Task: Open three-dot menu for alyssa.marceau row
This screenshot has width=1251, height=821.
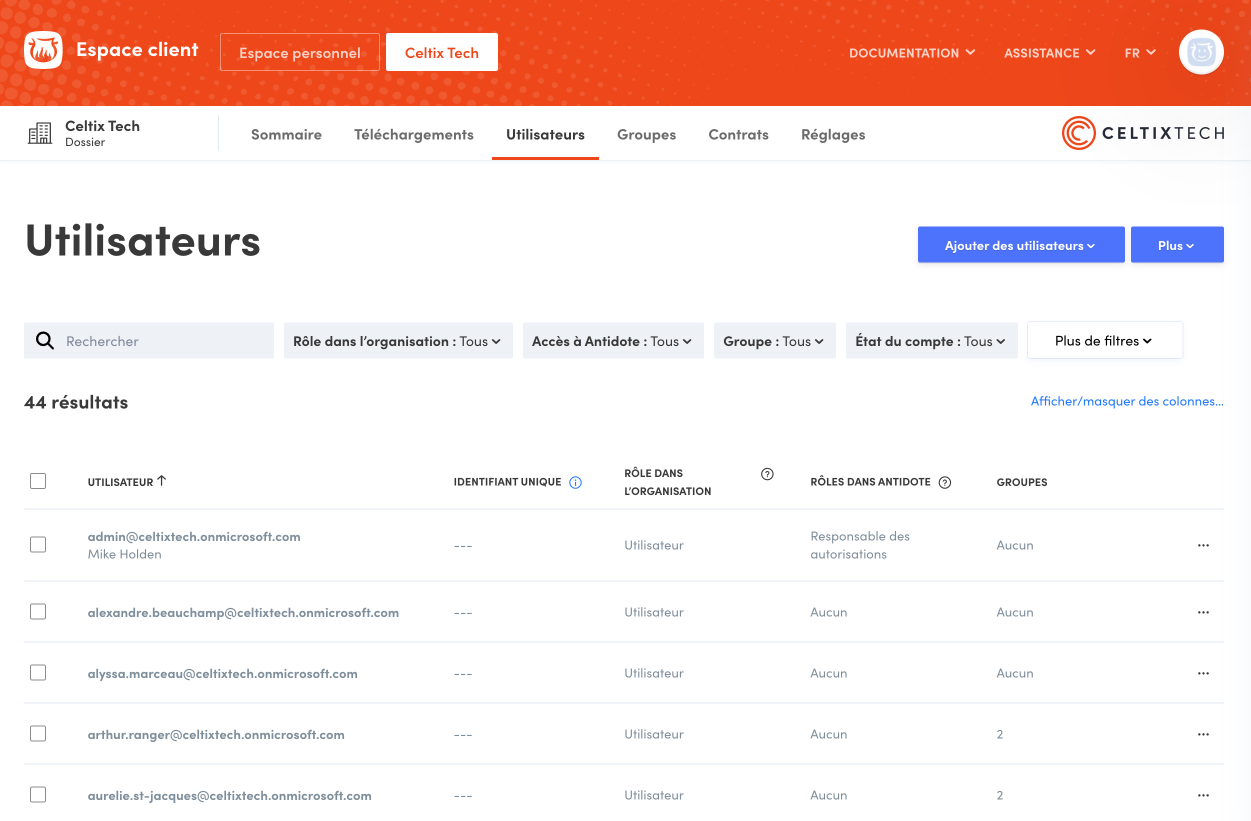Action: click(x=1203, y=673)
